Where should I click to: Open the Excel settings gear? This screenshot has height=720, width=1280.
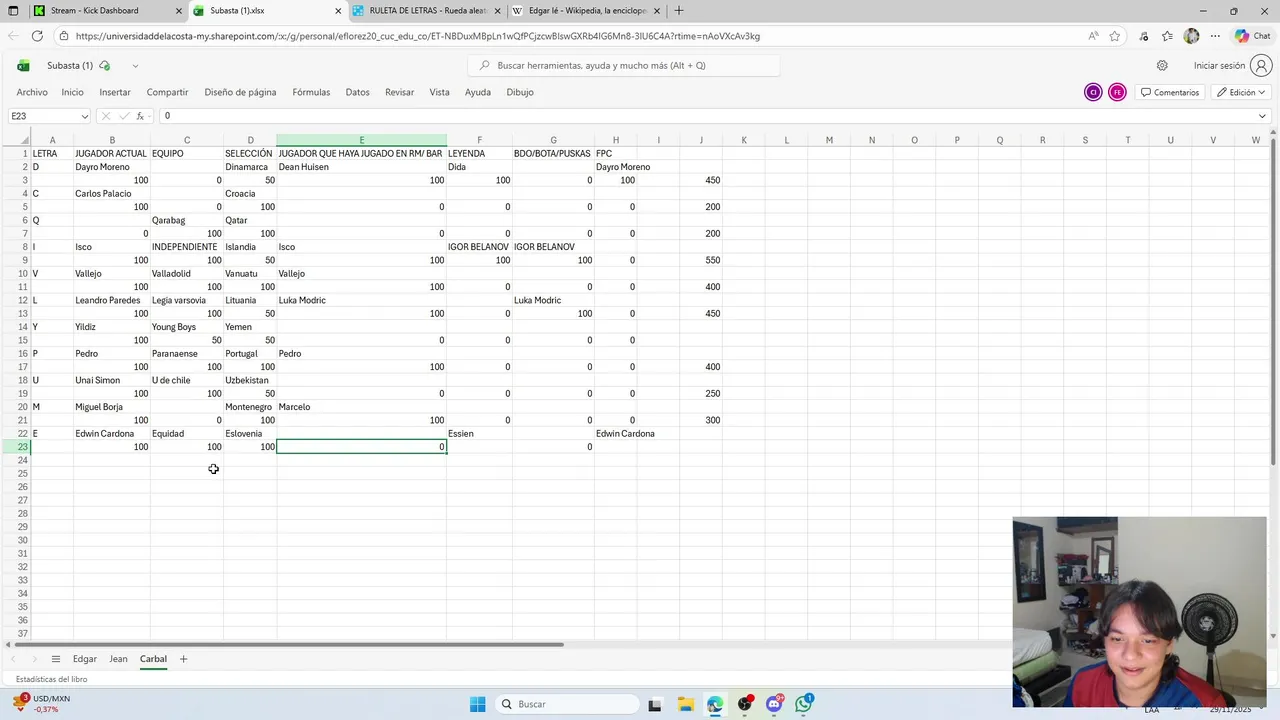[1162, 66]
